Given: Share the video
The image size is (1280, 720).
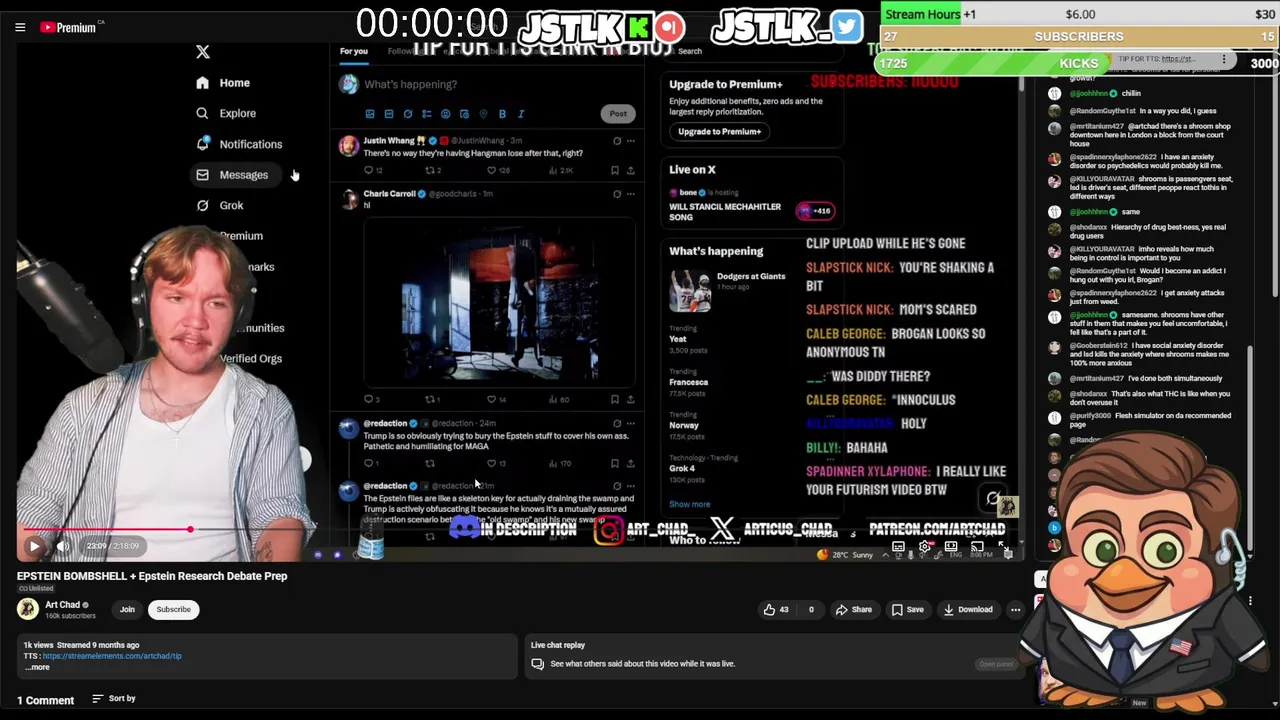Looking at the screenshot, I should tap(854, 609).
